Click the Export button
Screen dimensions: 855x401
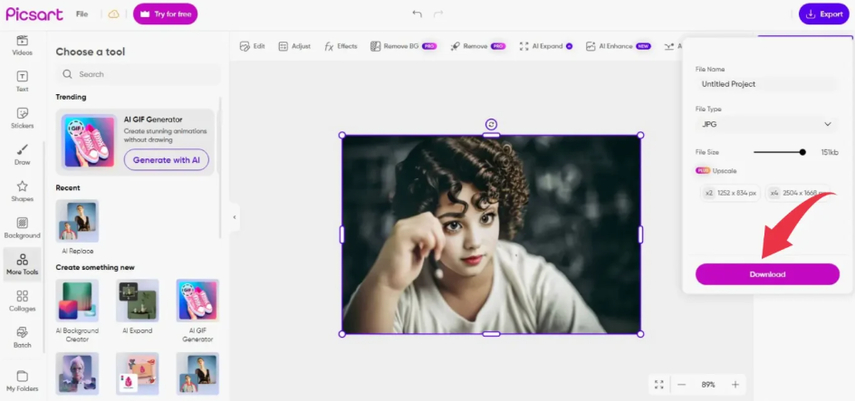tap(826, 14)
